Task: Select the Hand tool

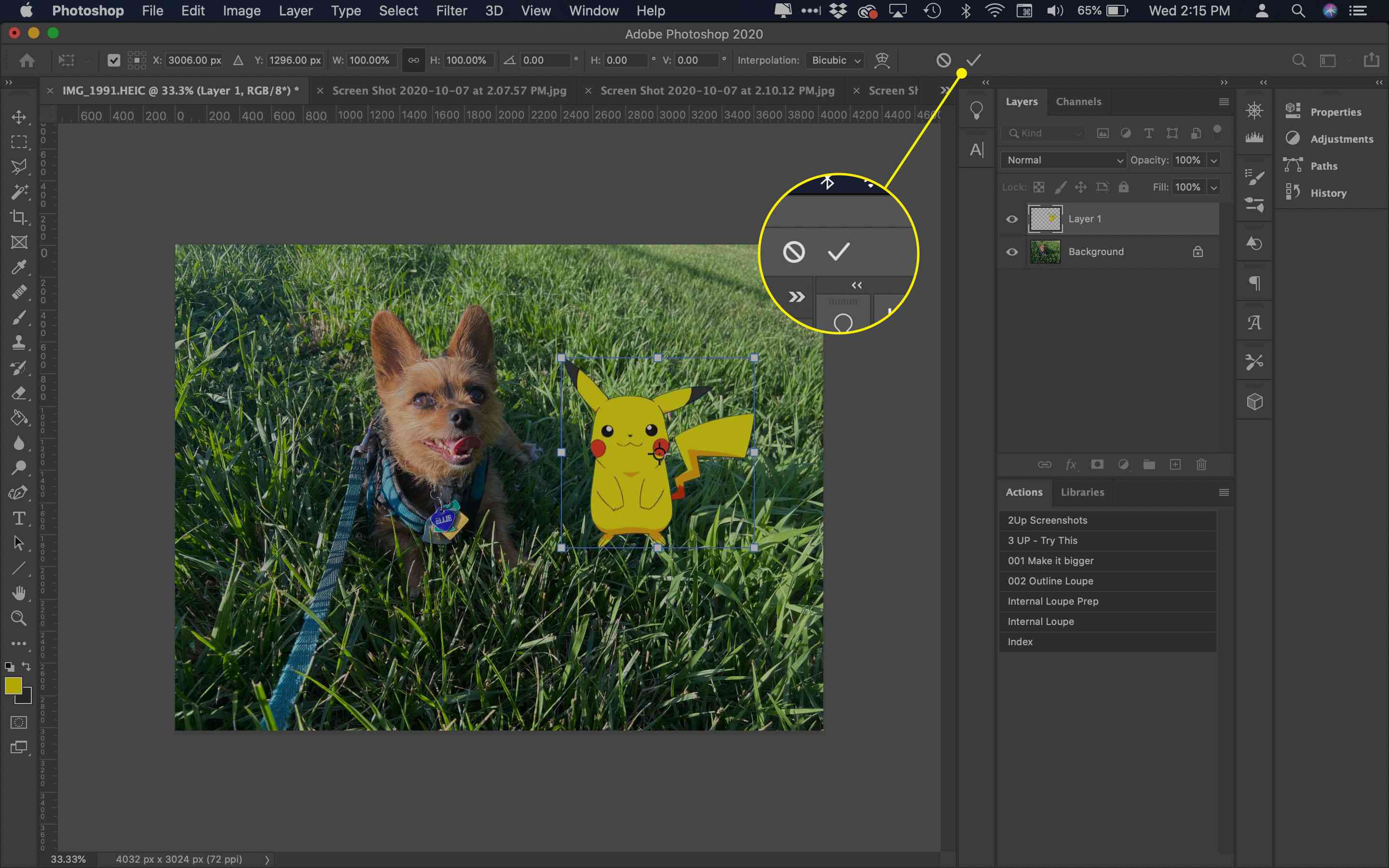Action: click(x=19, y=593)
